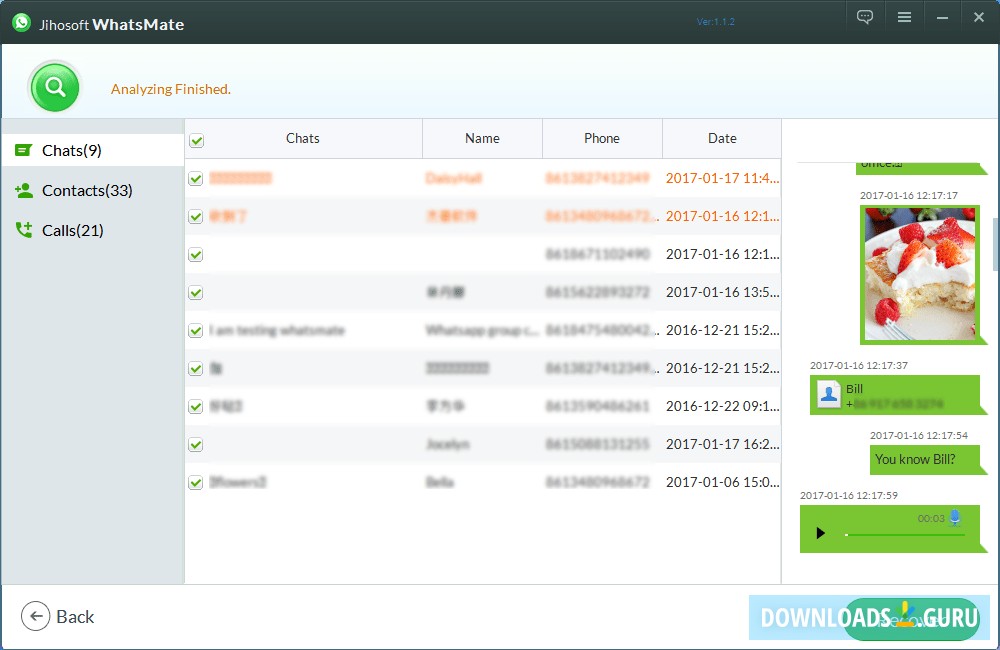This screenshot has width=1000, height=650.
Task: Click the blue contact card icon in Bill's message
Action: tap(828, 394)
